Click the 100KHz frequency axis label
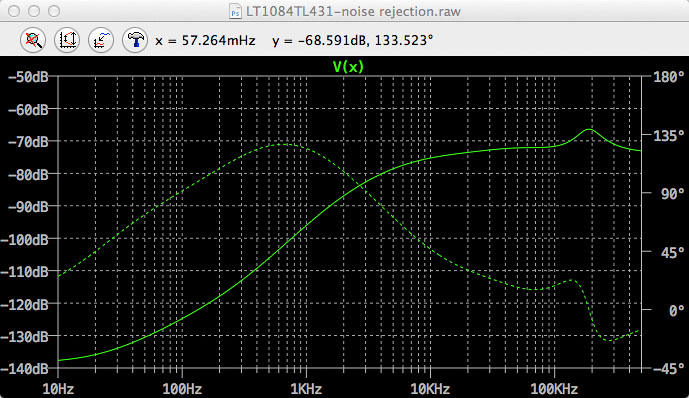 pos(554,389)
